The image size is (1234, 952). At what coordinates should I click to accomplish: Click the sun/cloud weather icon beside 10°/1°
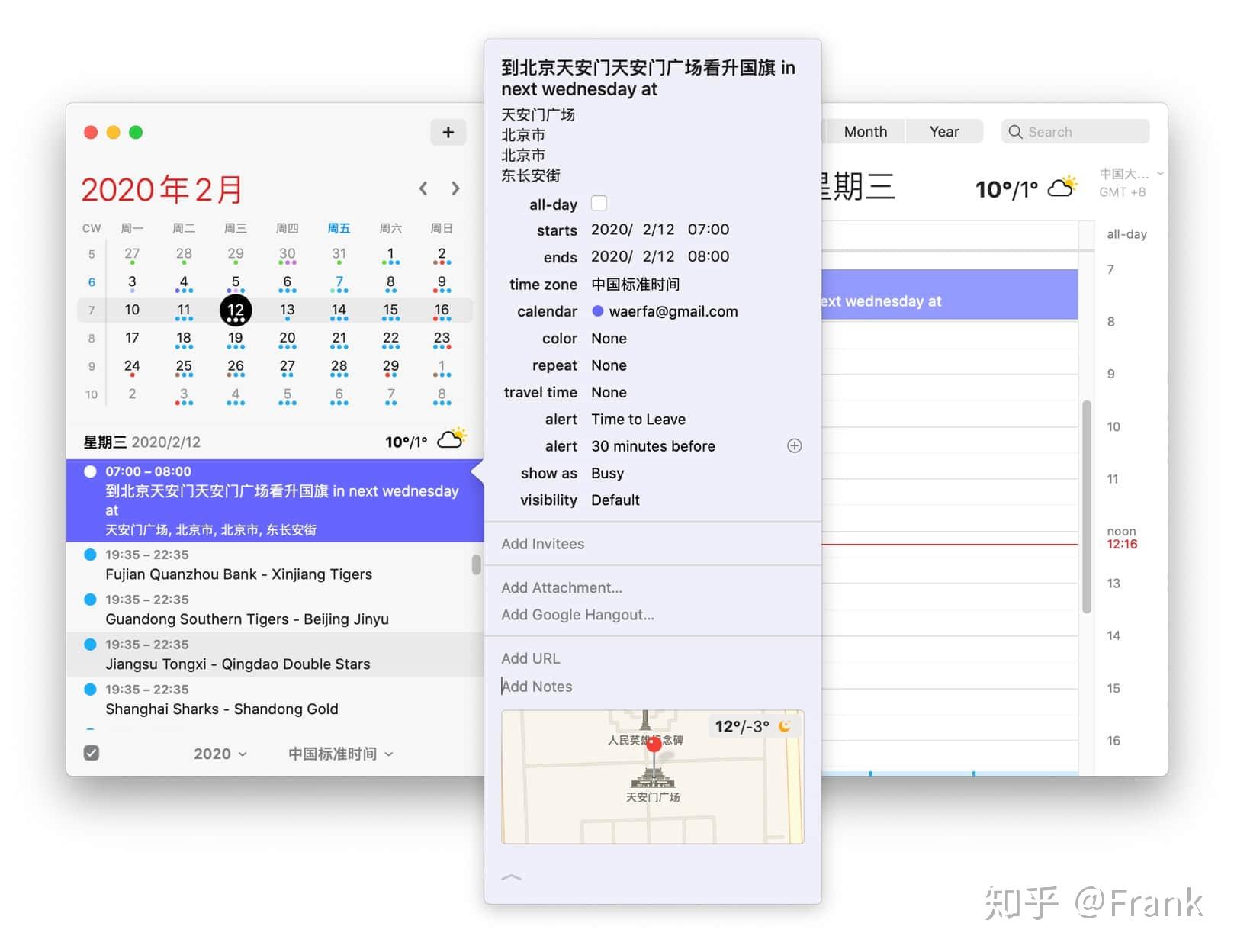pos(1062,187)
